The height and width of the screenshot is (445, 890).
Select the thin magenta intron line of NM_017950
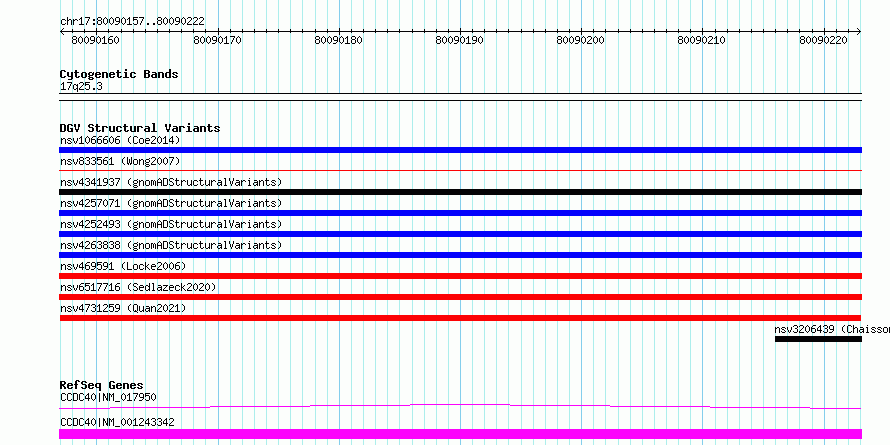460,406
